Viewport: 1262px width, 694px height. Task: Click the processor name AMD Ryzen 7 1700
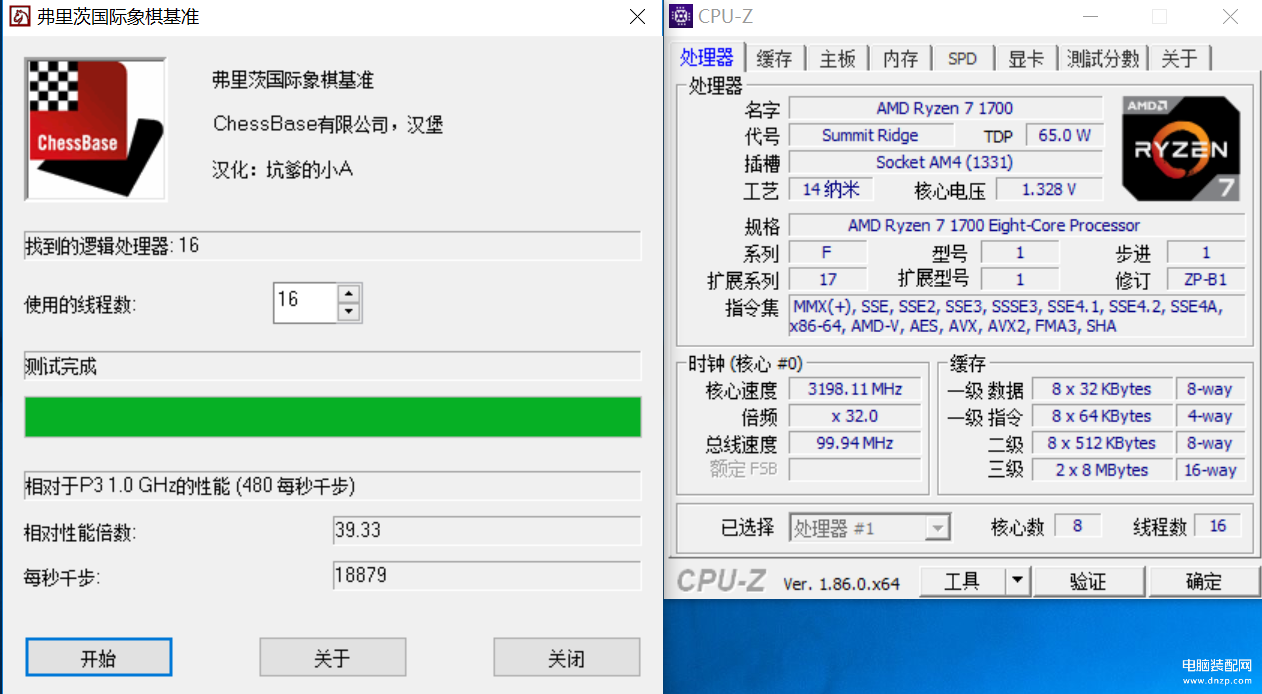pos(945,108)
